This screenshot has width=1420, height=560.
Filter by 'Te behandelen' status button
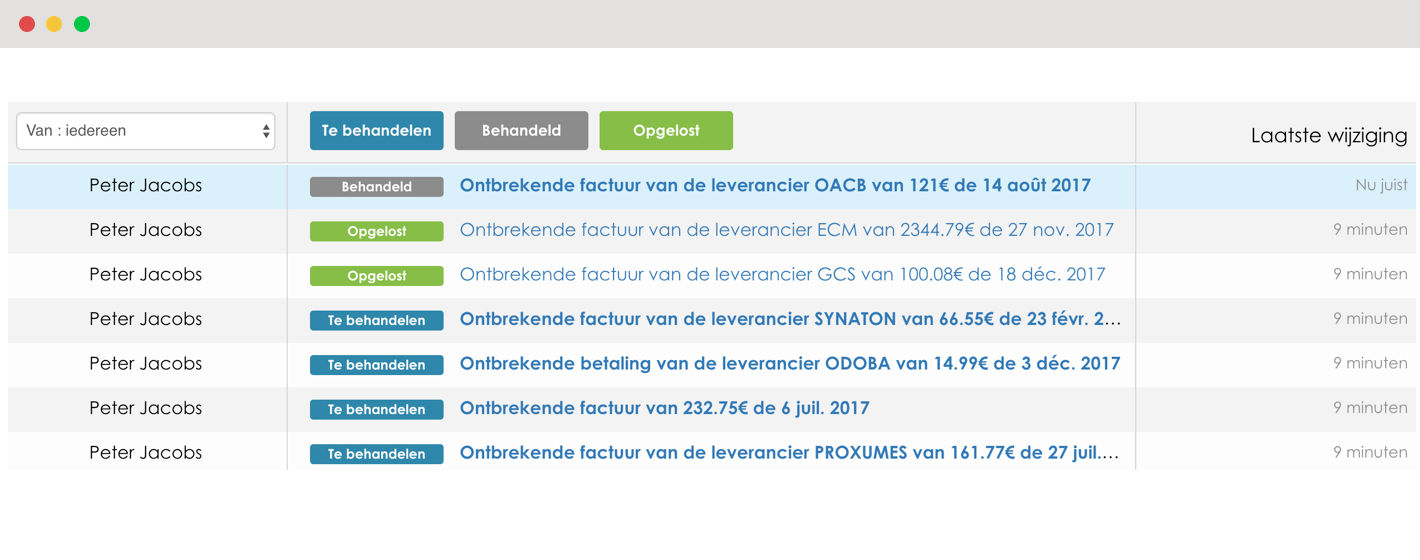click(x=377, y=131)
